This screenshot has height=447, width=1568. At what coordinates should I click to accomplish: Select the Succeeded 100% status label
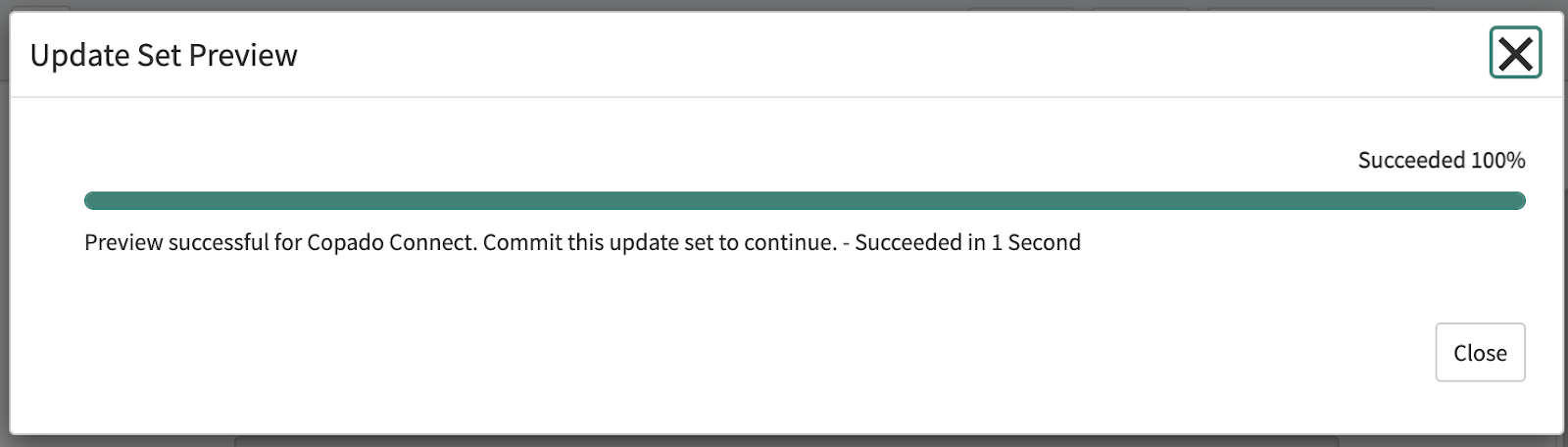1442,160
